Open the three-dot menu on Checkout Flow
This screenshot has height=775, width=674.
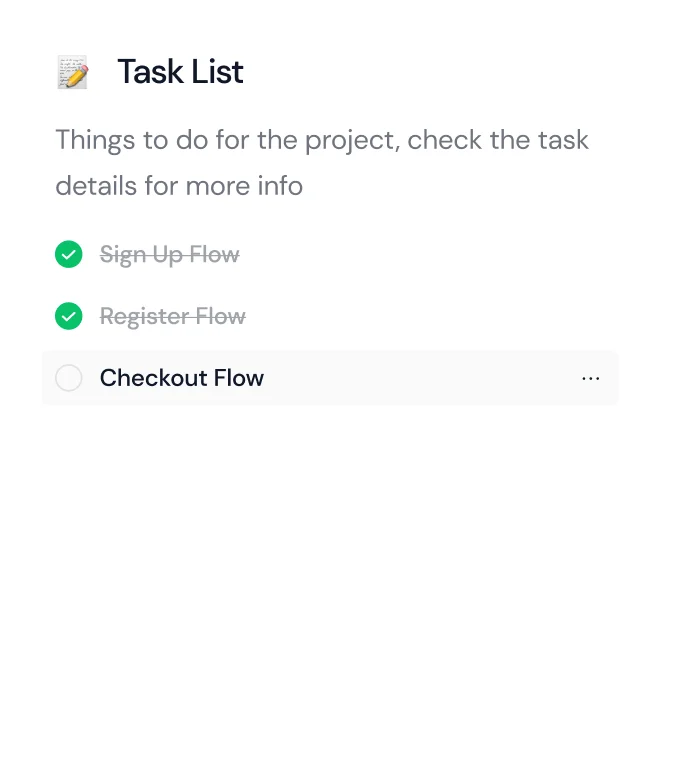point(590,379)
